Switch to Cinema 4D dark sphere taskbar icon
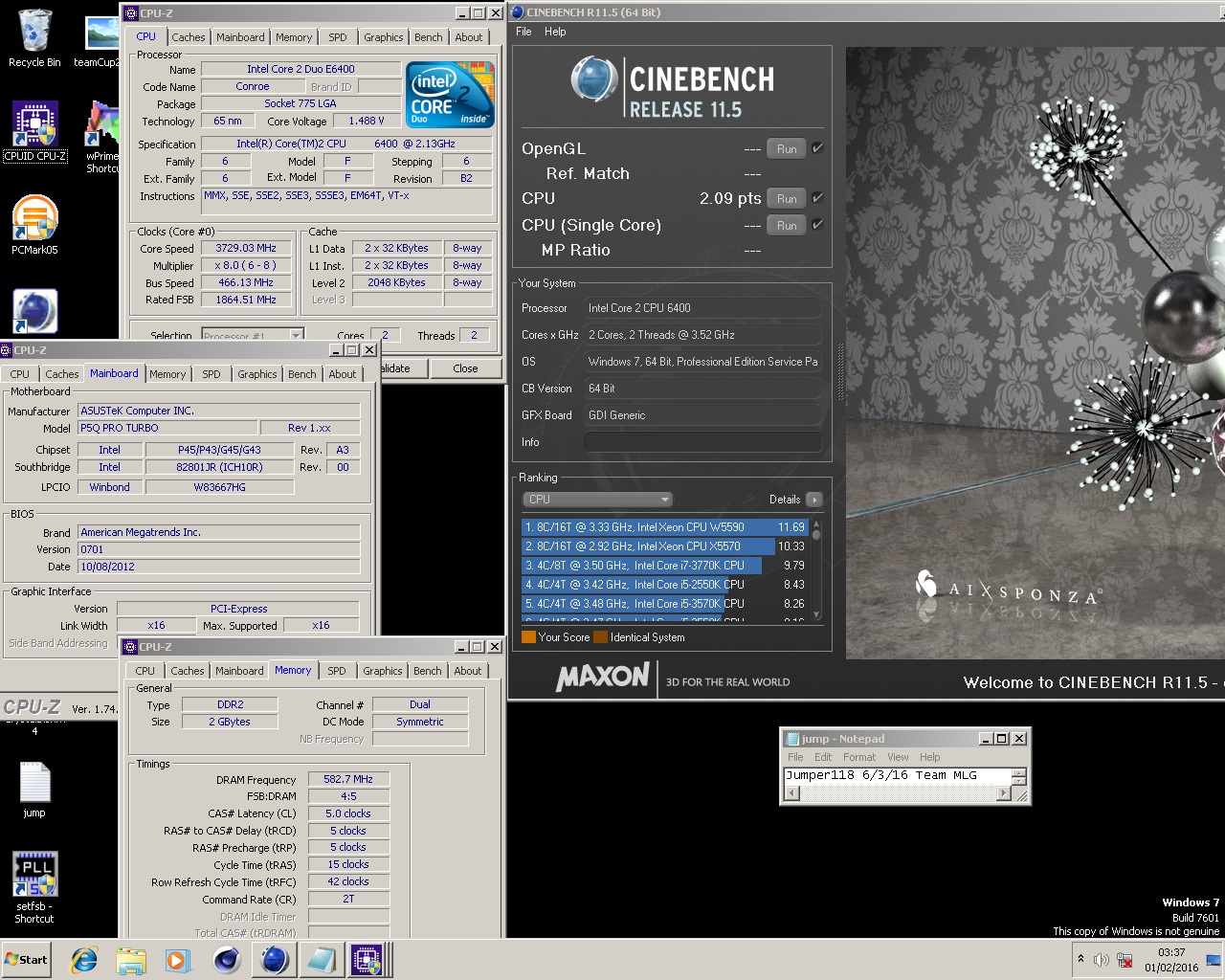 [227, 960]
